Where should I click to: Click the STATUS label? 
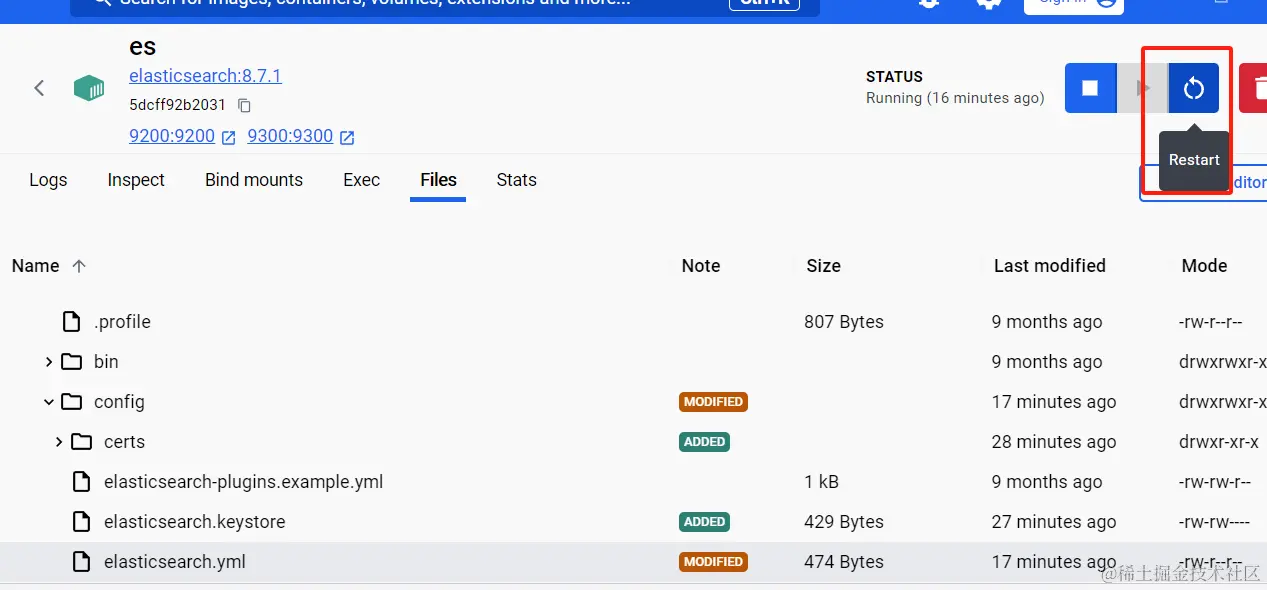(894, 77)
